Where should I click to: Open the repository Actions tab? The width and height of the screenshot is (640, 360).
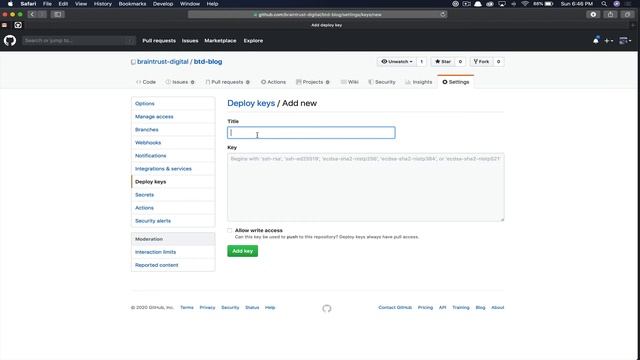273,82
